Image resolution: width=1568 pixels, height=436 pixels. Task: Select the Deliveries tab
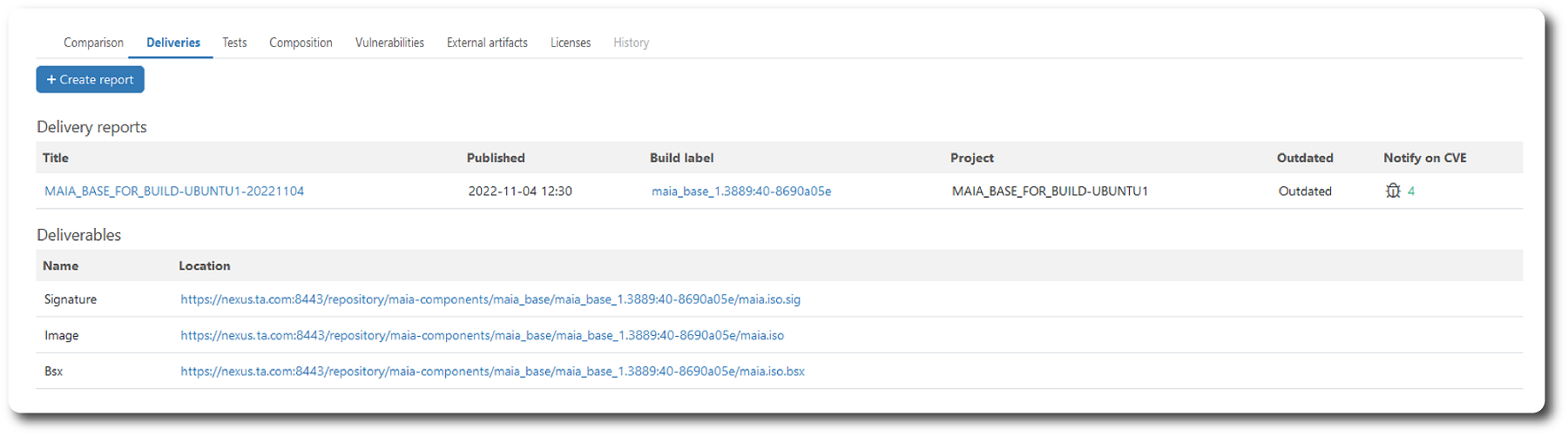tap(173, 43)
